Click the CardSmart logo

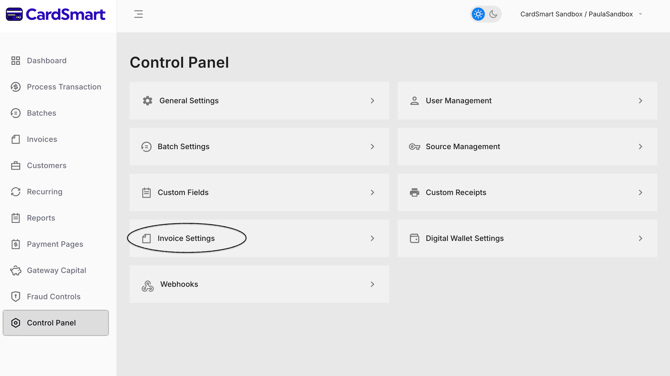coord(56,14)
